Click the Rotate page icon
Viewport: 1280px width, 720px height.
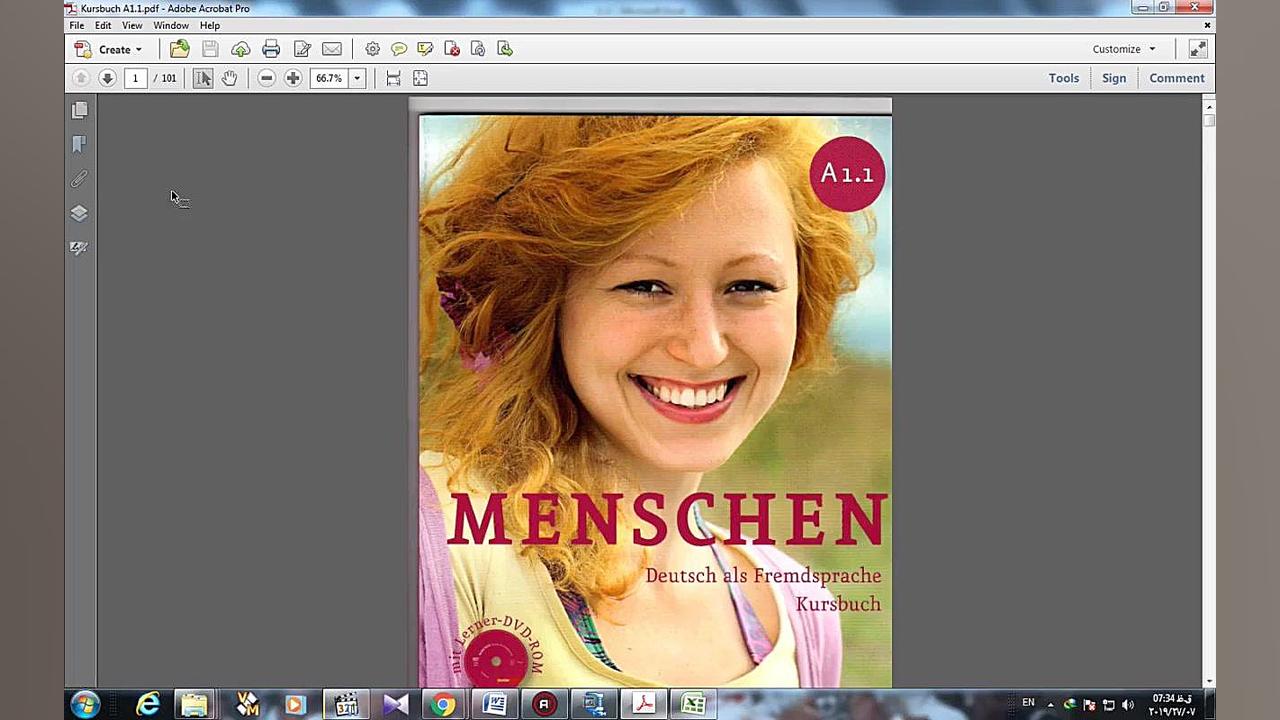(478, 49)
